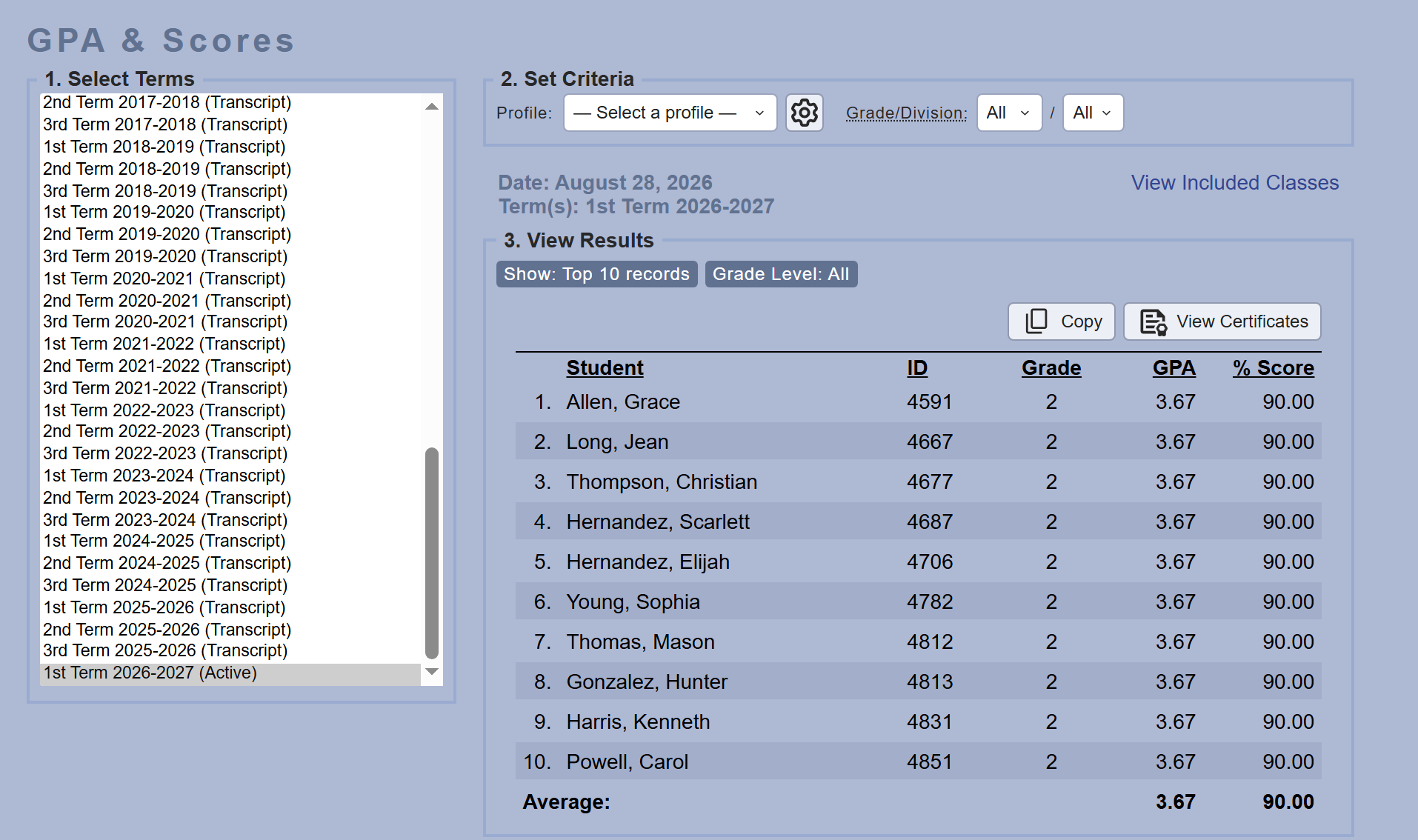Click student name Thompson, Christian
The width and height of the screenshot is (1418, 840).
[x=662, y=482]
